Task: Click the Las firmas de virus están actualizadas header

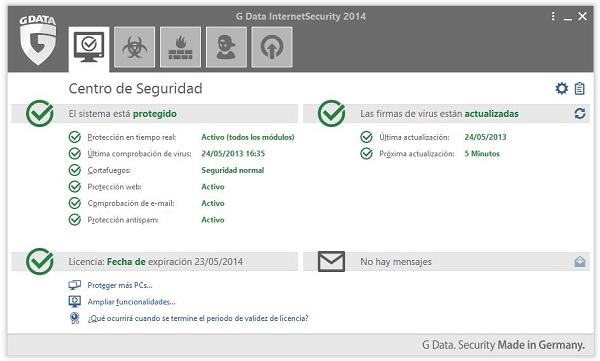Action: [x=446, y=114]
